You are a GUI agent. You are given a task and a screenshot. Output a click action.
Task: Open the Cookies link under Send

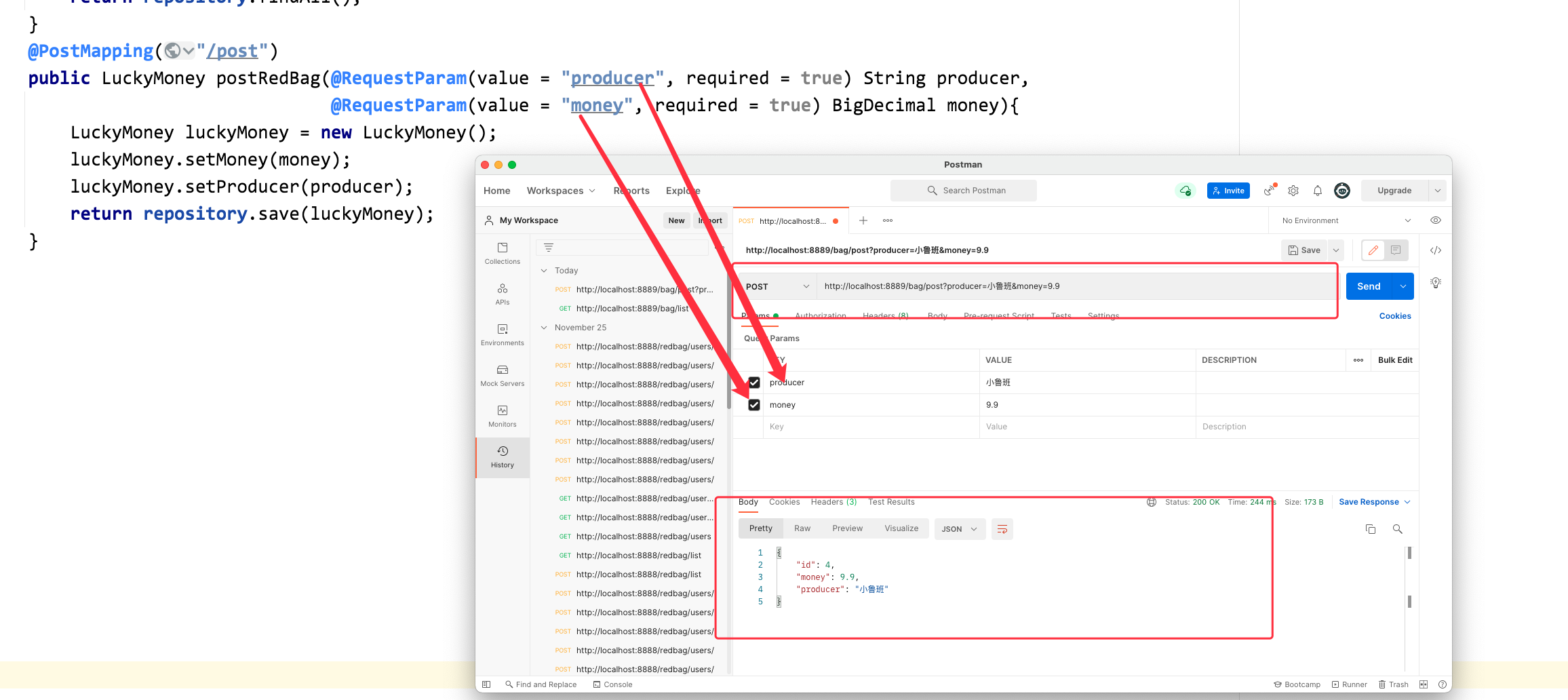tap(1395, 316)
